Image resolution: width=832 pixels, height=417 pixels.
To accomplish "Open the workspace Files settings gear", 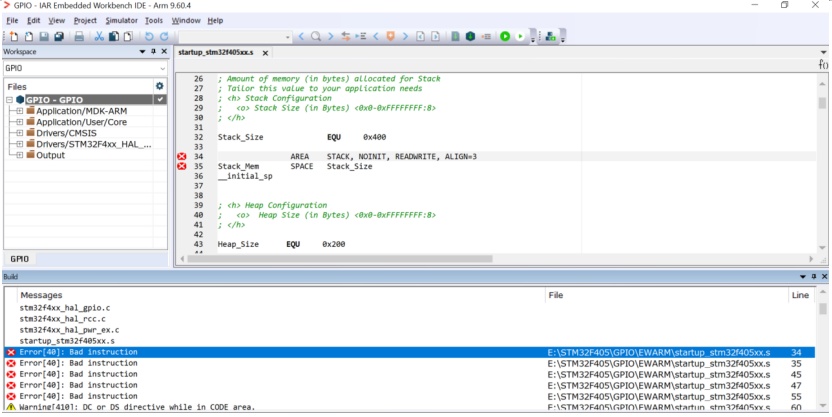I will (159, 86).
